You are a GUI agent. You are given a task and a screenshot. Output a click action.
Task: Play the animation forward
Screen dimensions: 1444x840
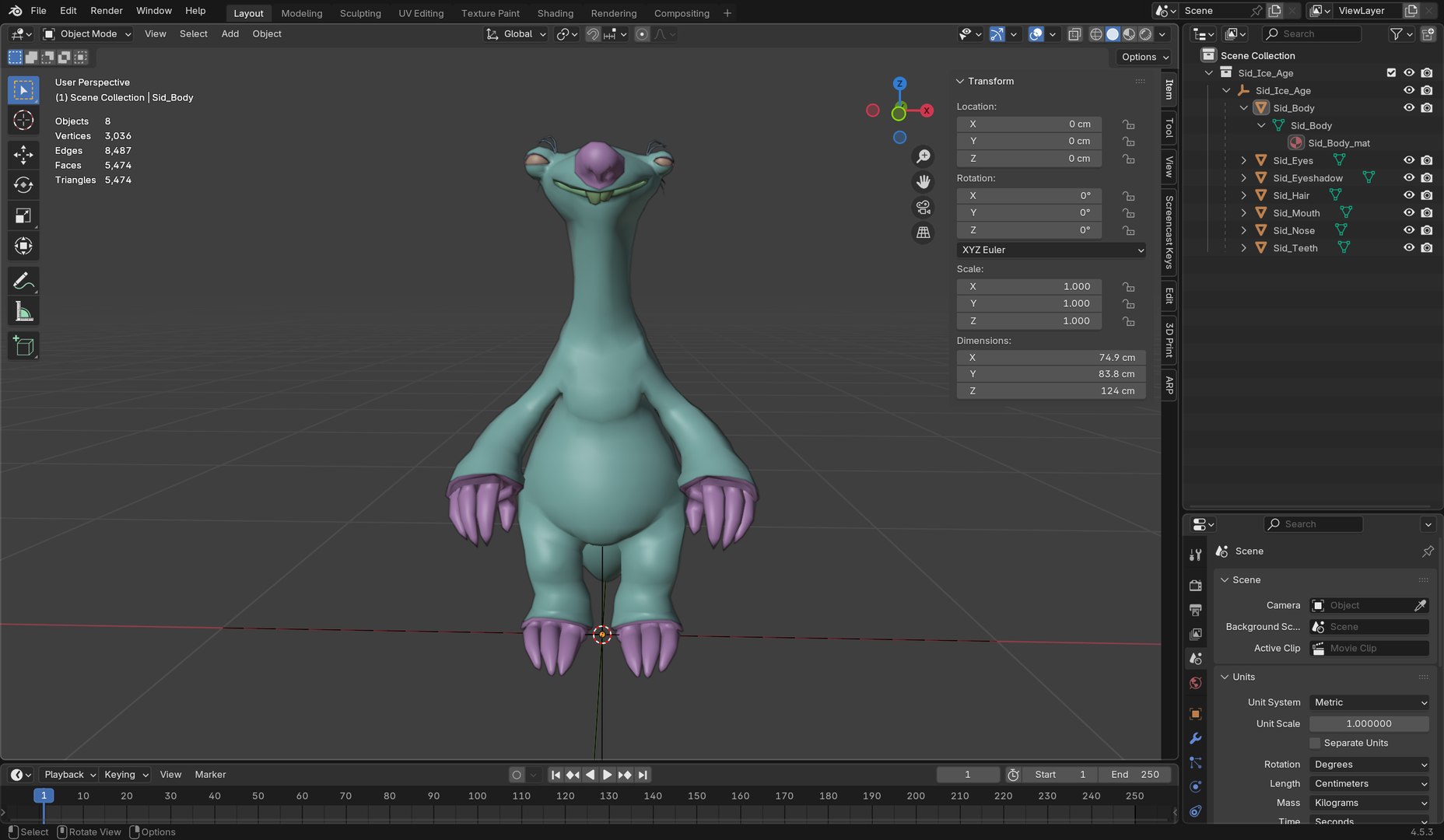click(607, 775)
